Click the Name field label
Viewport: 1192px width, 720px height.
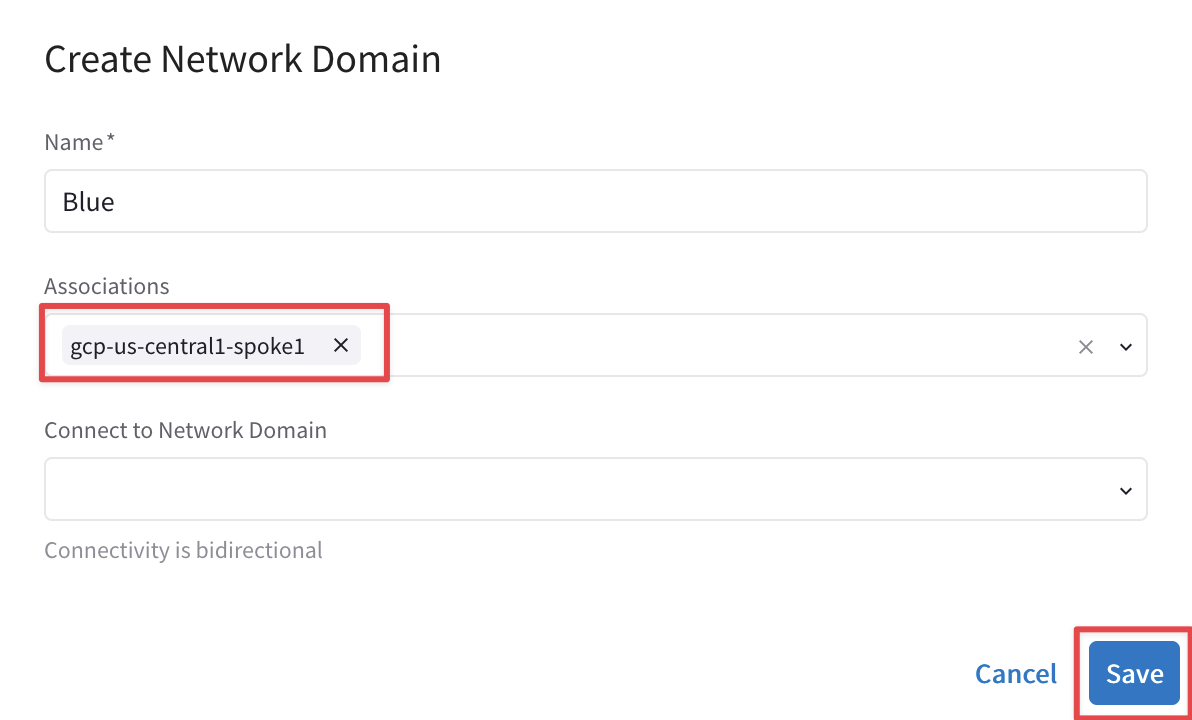[x=74, y=142]
